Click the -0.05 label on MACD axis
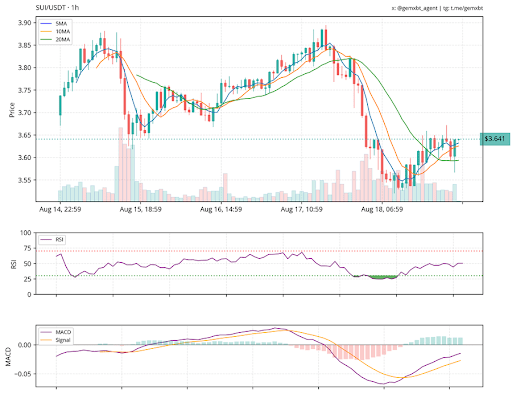Viewport: 512px width, 394px height. pos(23,374)
